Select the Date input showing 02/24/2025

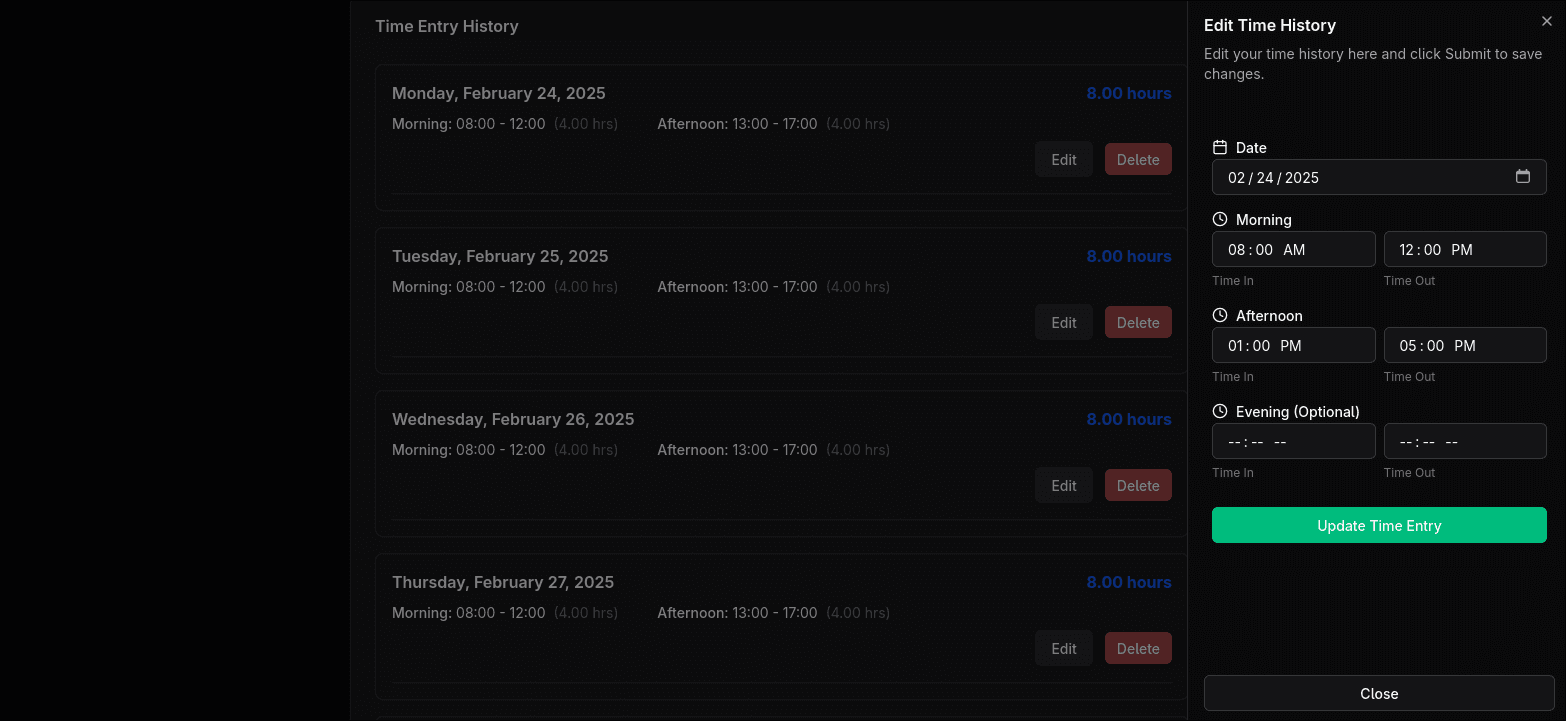coord(1330,177)
